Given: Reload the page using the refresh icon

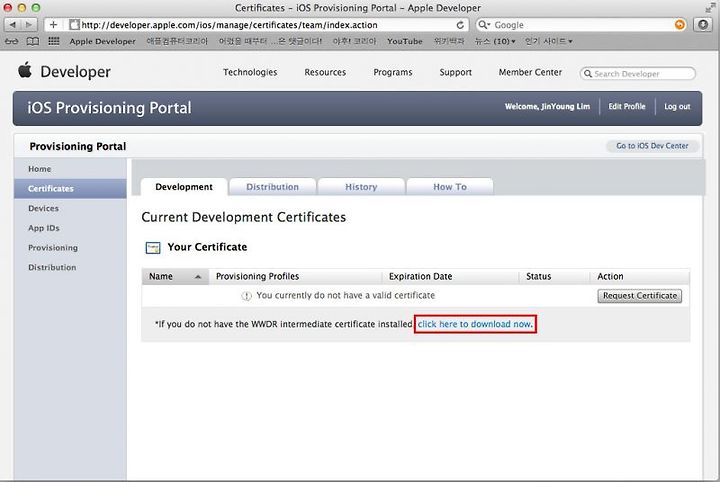Looking at the screenshot, I should 460,25.
